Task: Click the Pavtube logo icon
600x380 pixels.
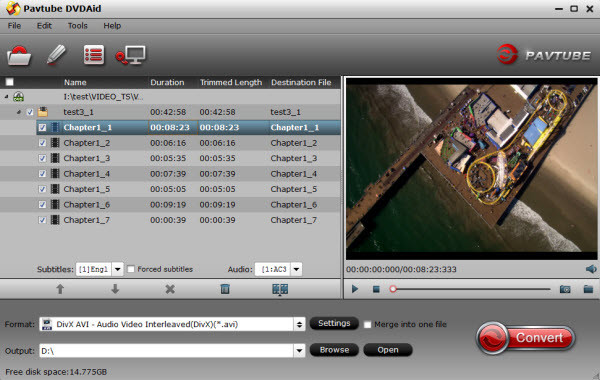Action: pyautogui.click(x=507, y=54)
